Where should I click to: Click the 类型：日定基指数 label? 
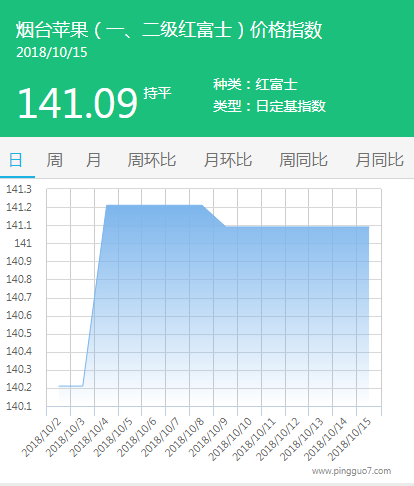(x=269, y=106)
